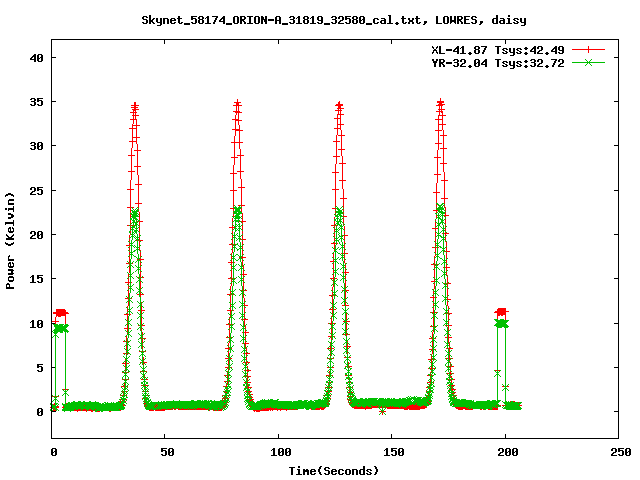Select the XL-41.87 Tsys:42.49 legend label
This screenshot has height=480, width=640.
[x=498, y=50]
